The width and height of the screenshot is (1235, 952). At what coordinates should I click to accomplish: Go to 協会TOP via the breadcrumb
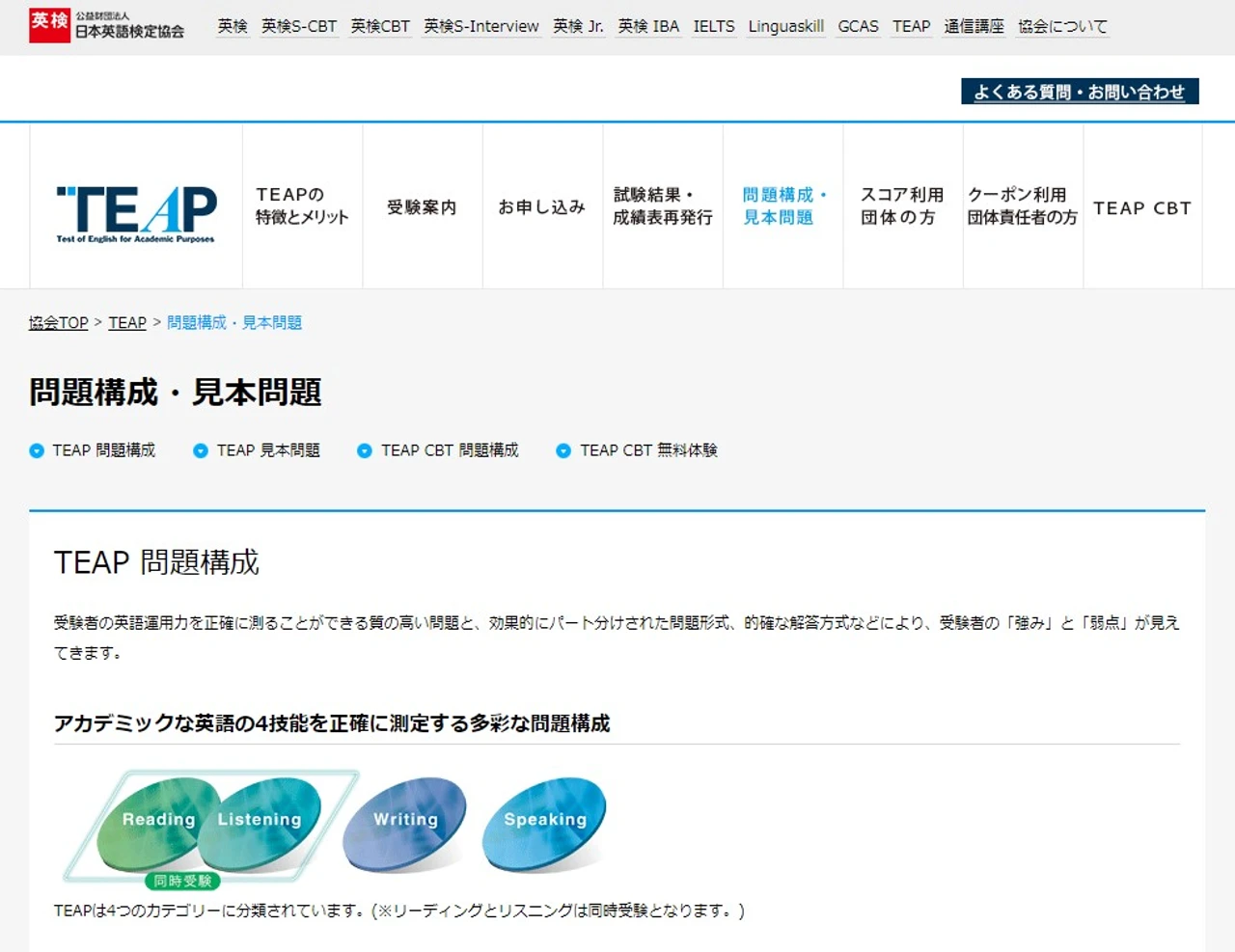[58, 322]
